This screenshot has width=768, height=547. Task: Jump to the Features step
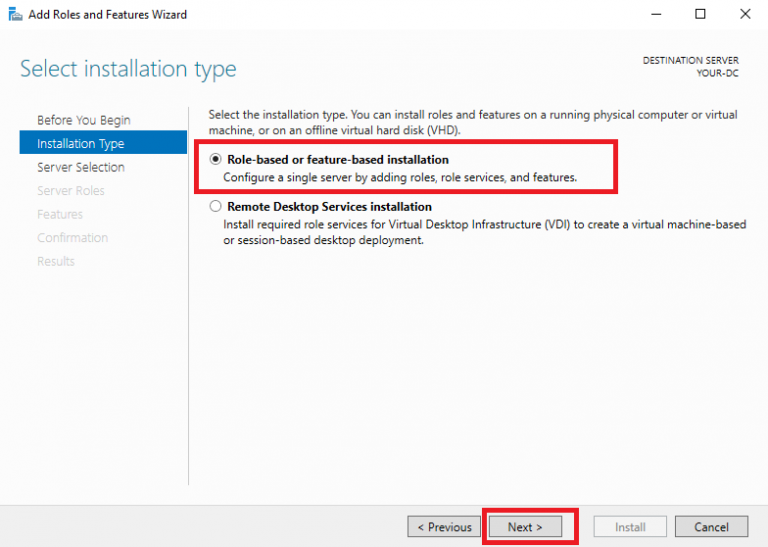point(60,214)
